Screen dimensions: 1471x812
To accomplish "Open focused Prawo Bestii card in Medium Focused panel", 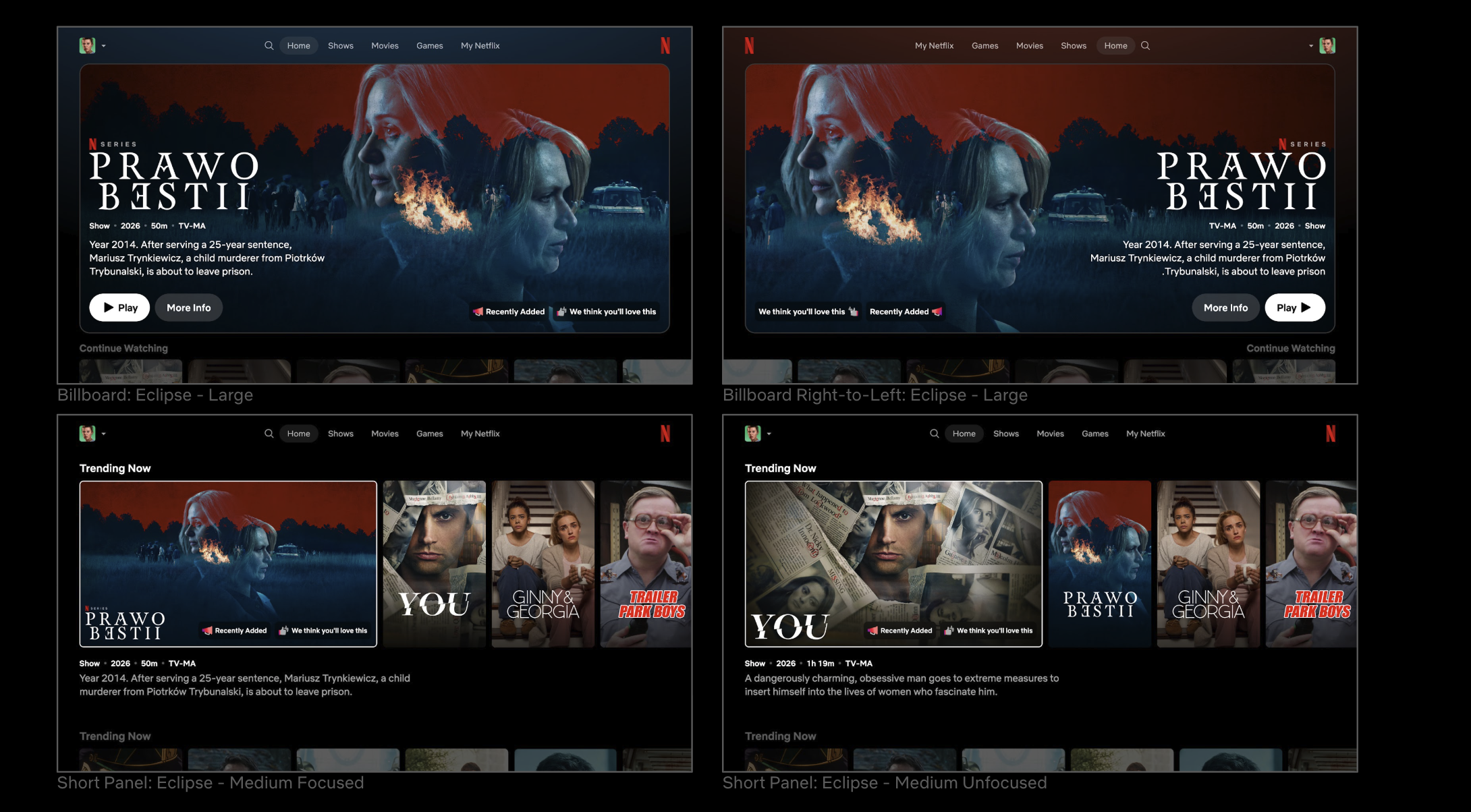I will (228, 564).
